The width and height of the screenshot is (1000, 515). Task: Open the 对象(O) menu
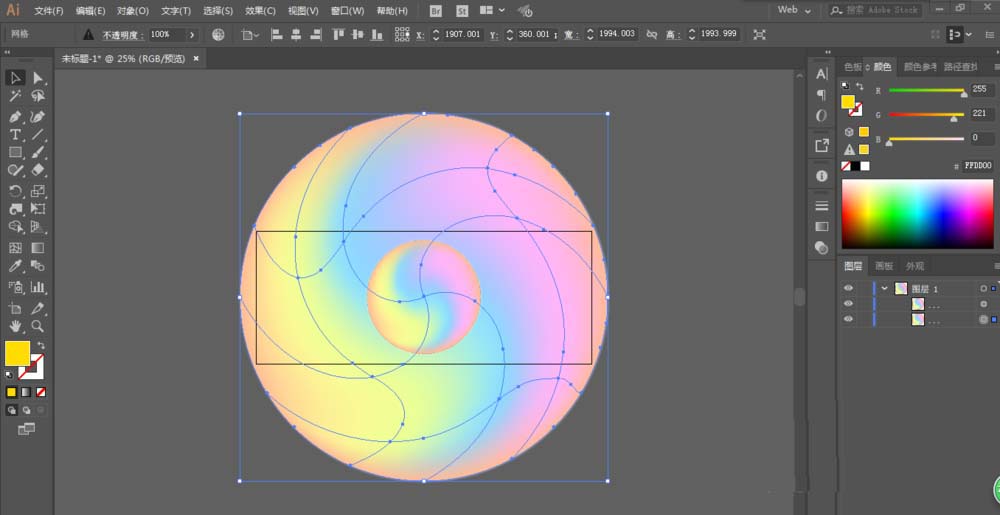[133, 11]
